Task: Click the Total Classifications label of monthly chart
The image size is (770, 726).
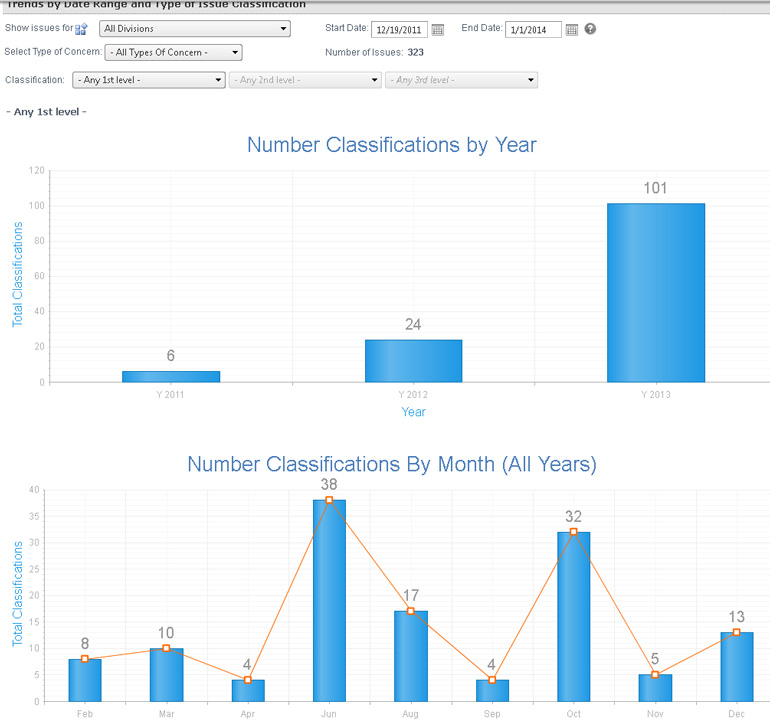Action: pyautogui.click(x=18, y=594)
